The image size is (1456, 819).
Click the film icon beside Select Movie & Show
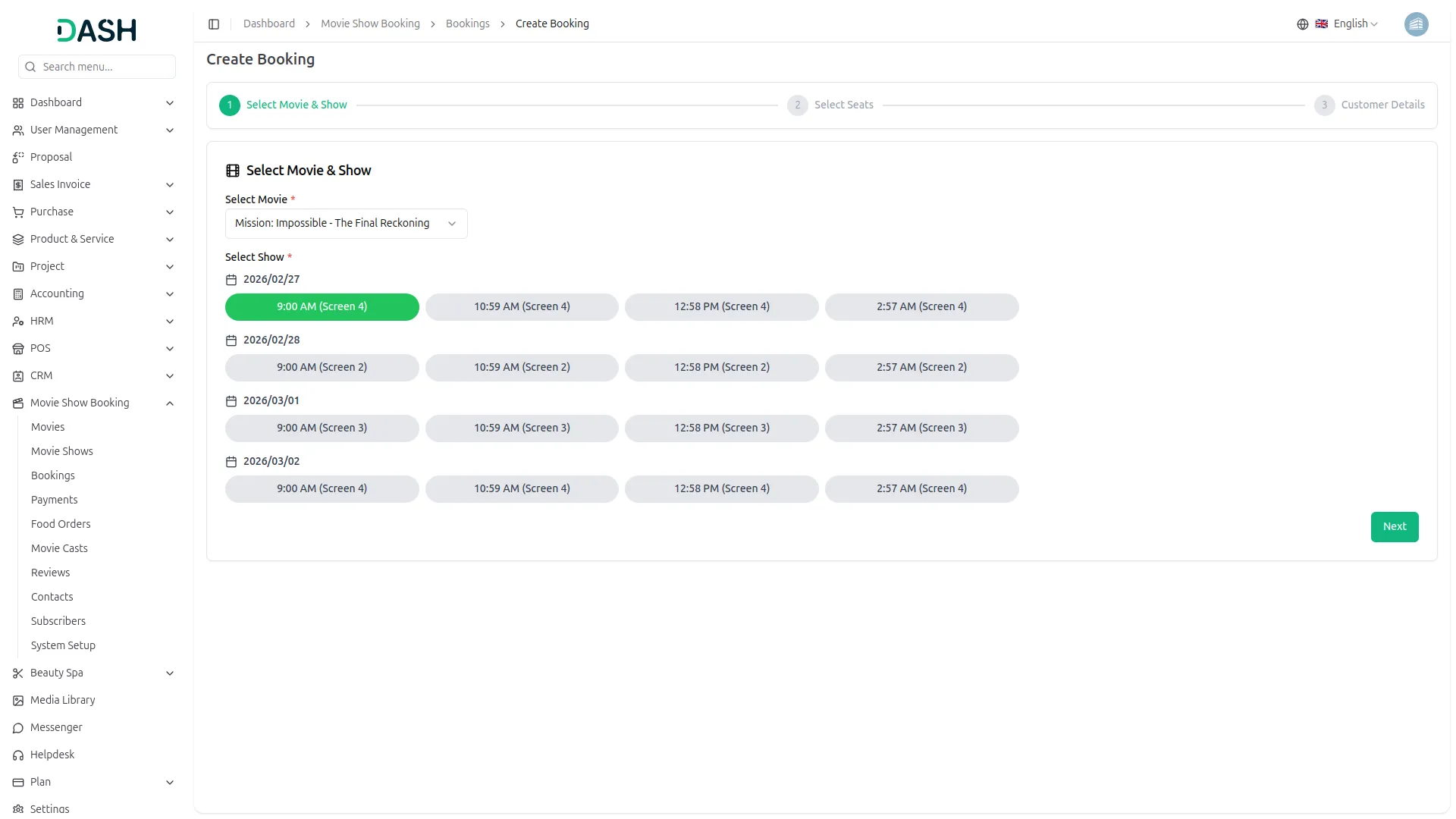pos(233,171)
